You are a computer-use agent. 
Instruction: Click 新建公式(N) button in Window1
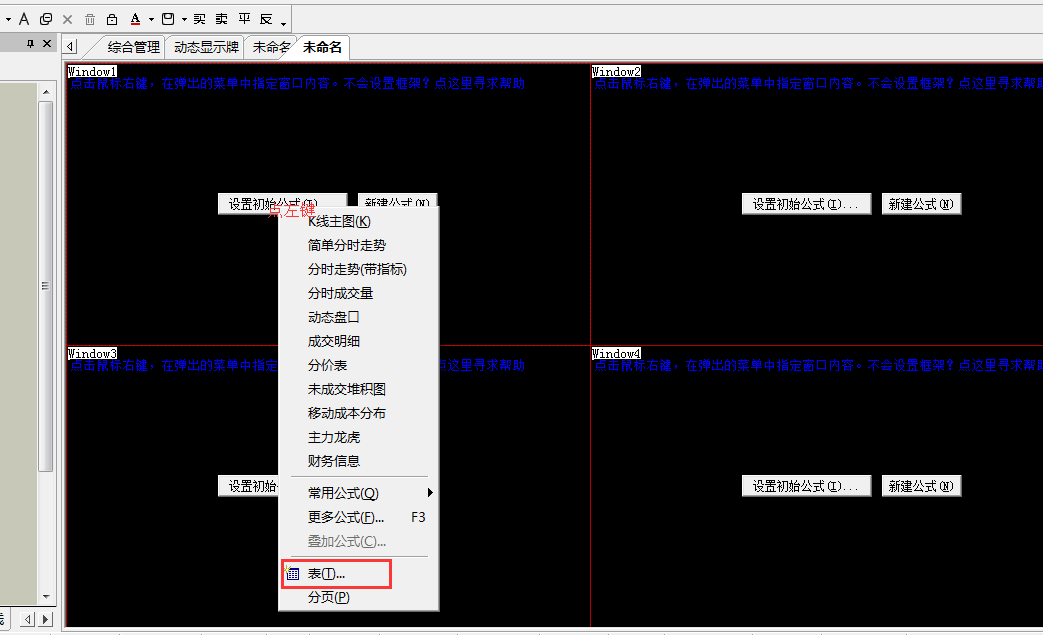tap(397, 200)
